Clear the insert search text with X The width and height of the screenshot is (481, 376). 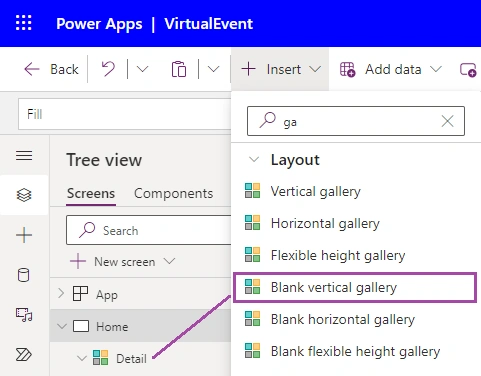tap(447, 121)
